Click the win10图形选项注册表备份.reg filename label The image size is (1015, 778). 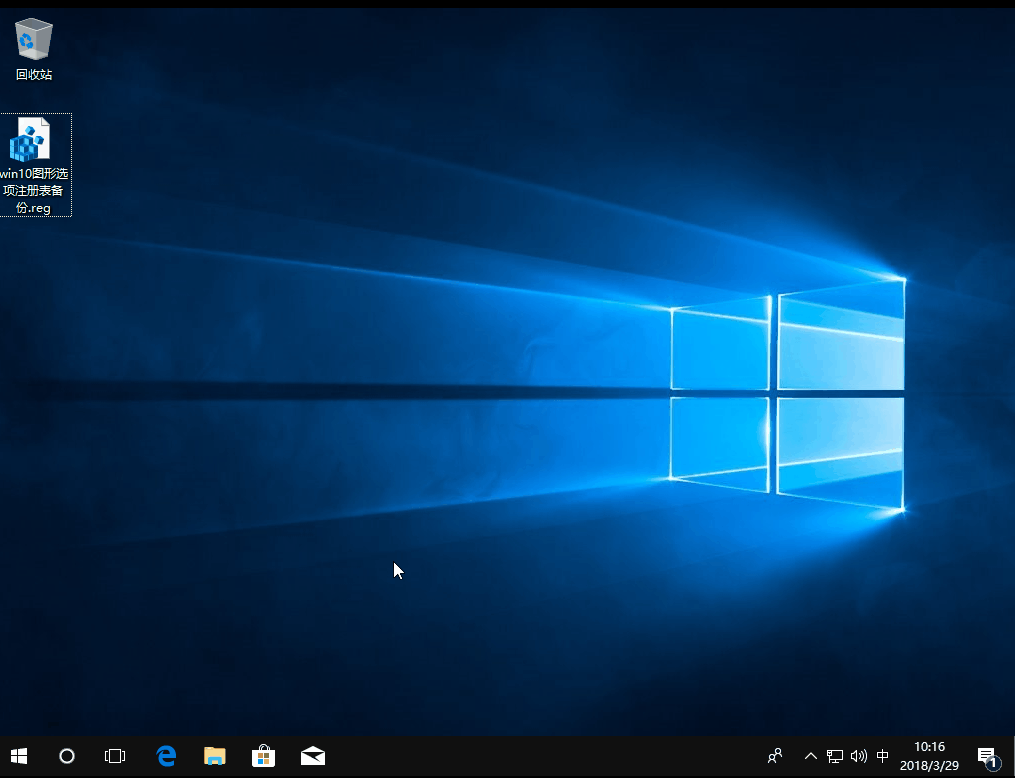click(34, 190)
